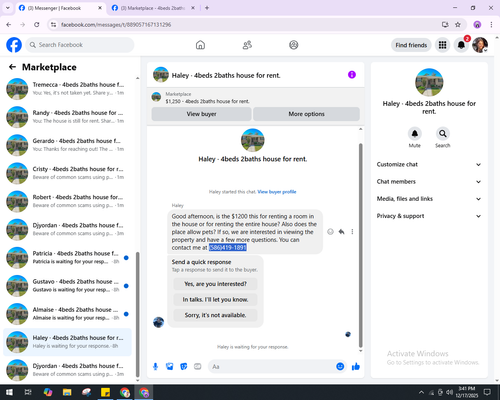Screen dimensions: 500x400
Task: Open the Friends icon in top navigation
Action: click(247, 45)
